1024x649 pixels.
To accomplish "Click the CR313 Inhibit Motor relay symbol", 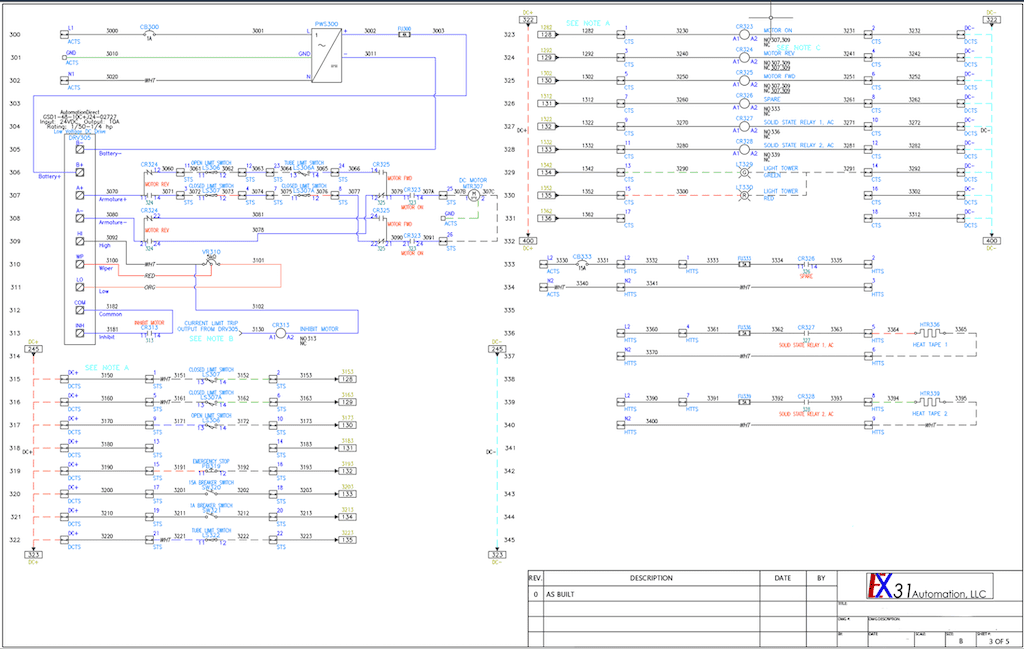I will pos(281,331).
